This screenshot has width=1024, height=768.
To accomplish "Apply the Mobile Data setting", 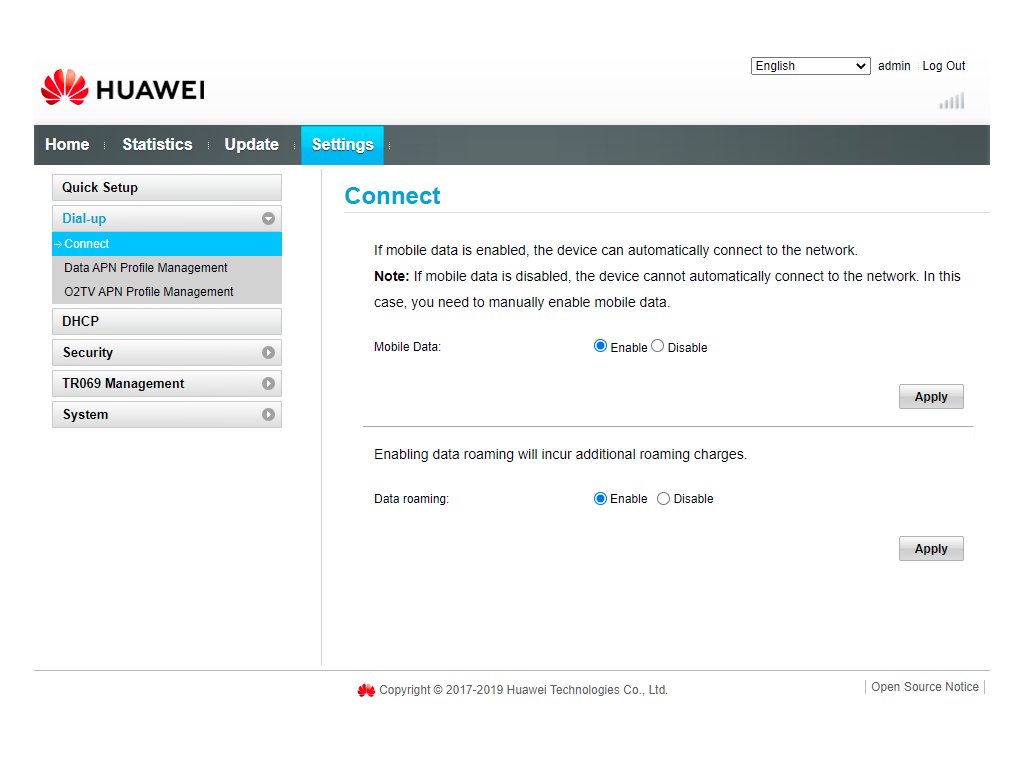I will 930,397.
